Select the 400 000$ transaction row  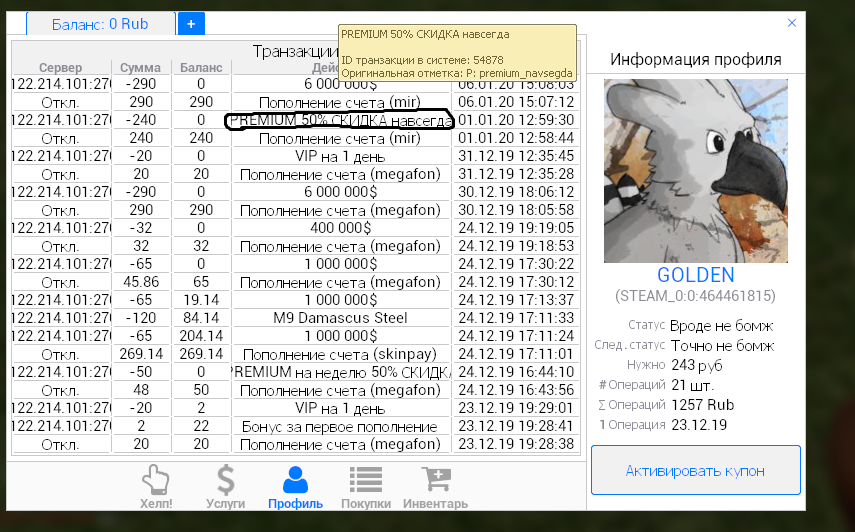point(340,228)
